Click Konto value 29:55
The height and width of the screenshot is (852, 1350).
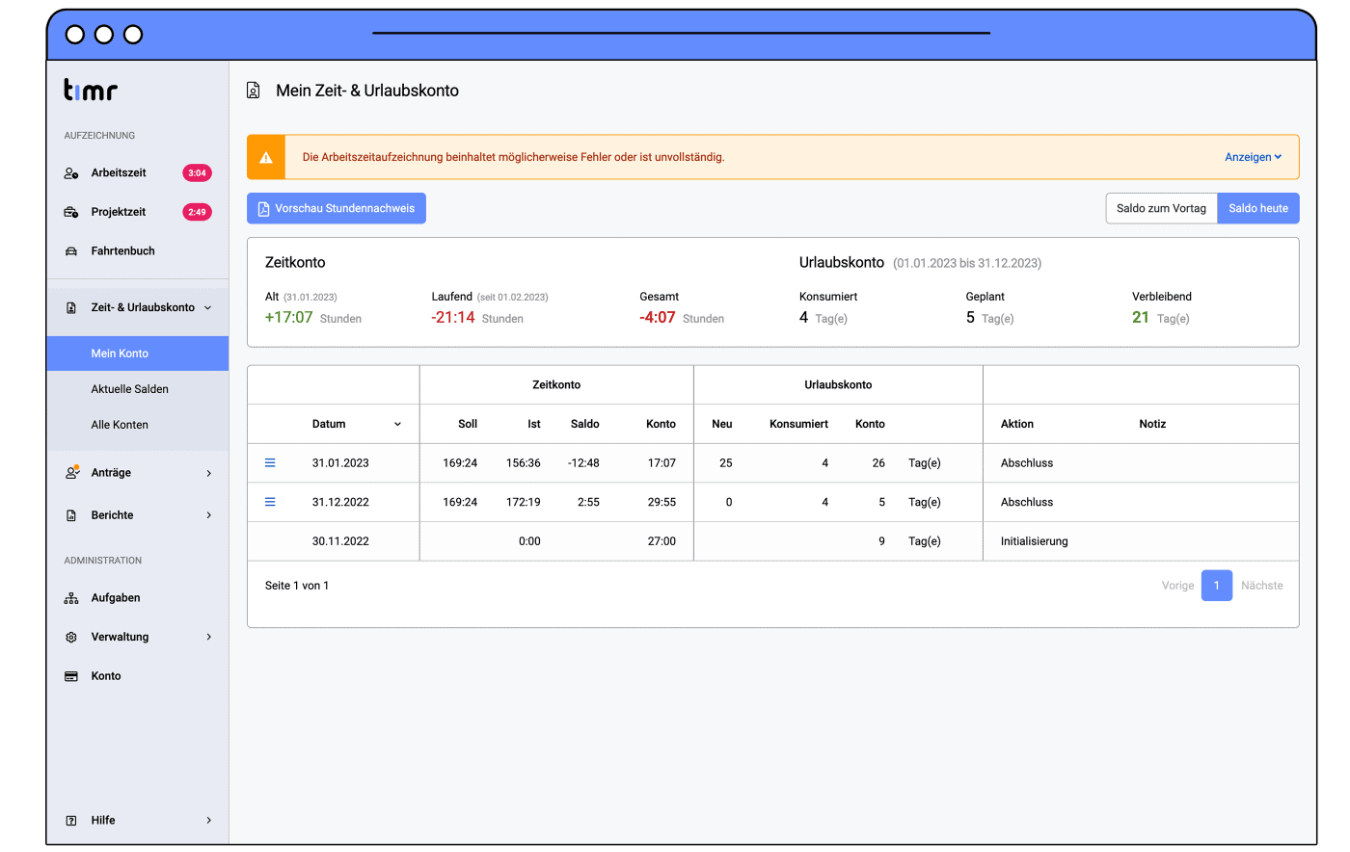(661, 502)
